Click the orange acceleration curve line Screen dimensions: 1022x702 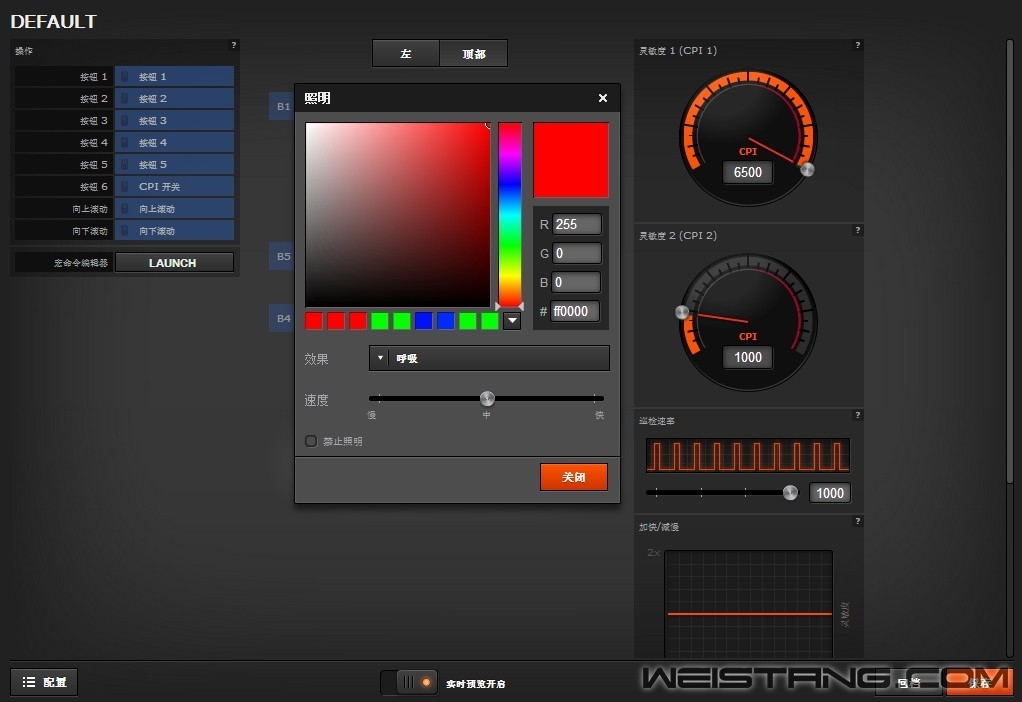[750, 613]
